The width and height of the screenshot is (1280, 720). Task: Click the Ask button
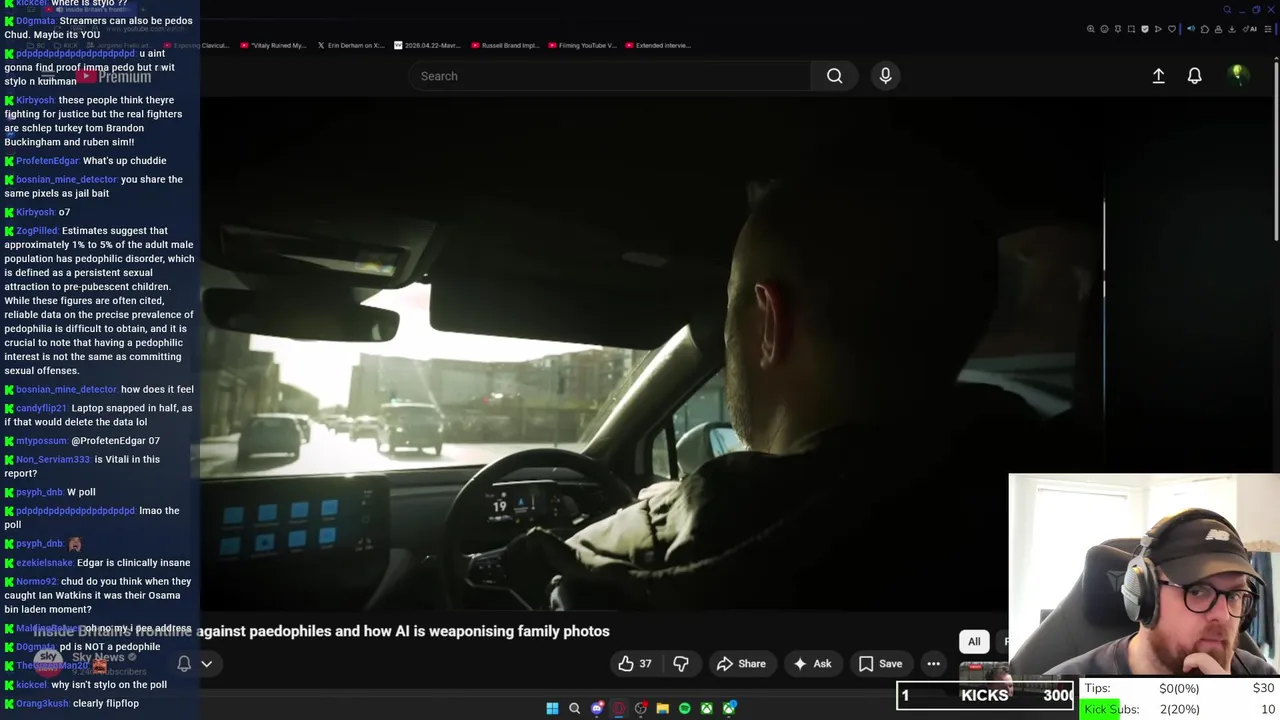pos(812,663)
